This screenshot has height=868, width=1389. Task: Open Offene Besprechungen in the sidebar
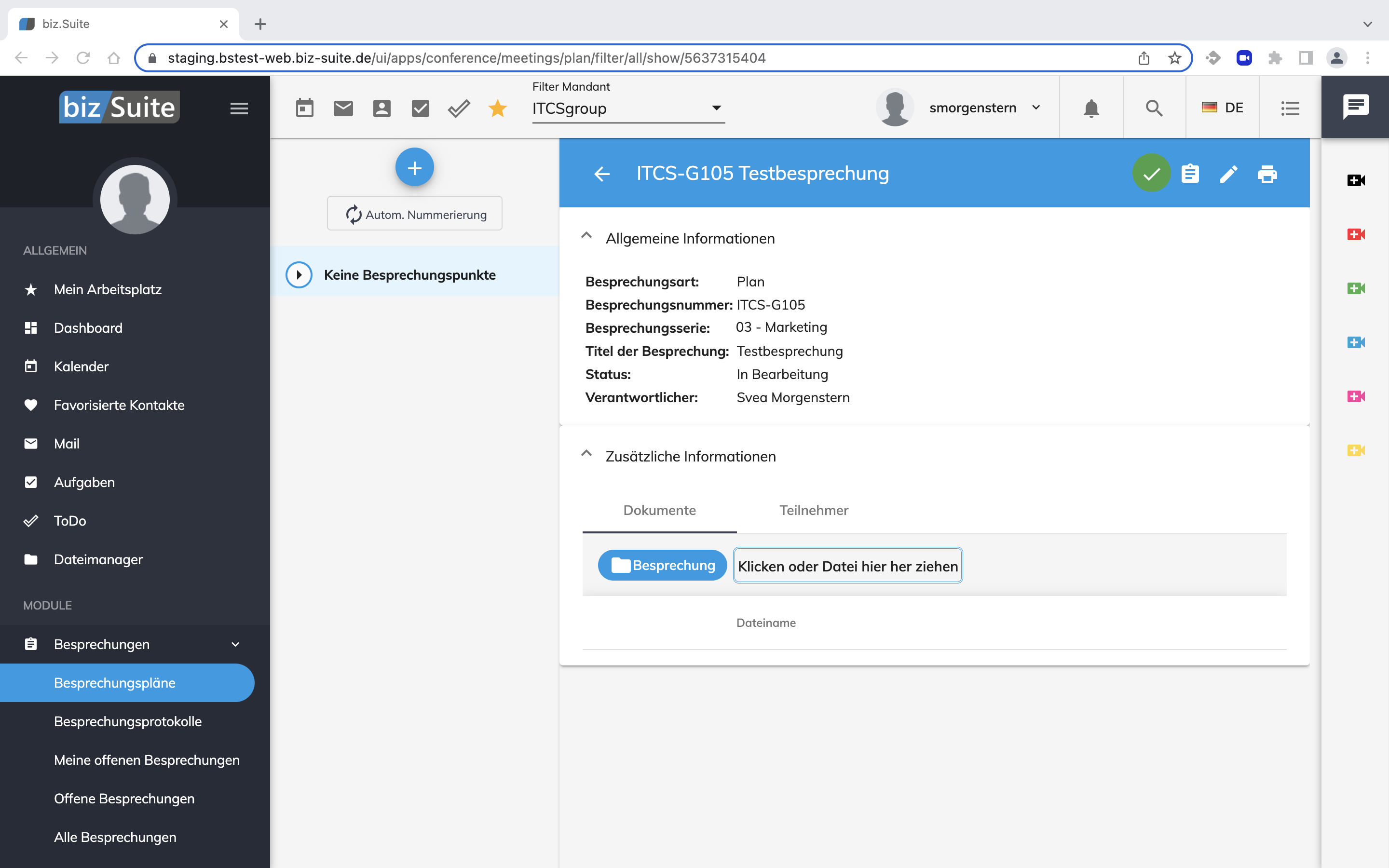pyautogui.click(x=124, y=799)
